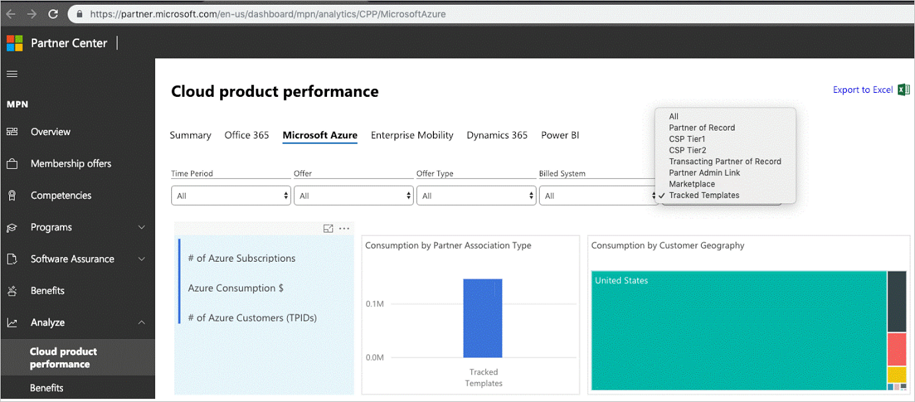Click the '# of Azure Subscriptions' row
The width and height of the screenshot is (915, 402).
242,258
